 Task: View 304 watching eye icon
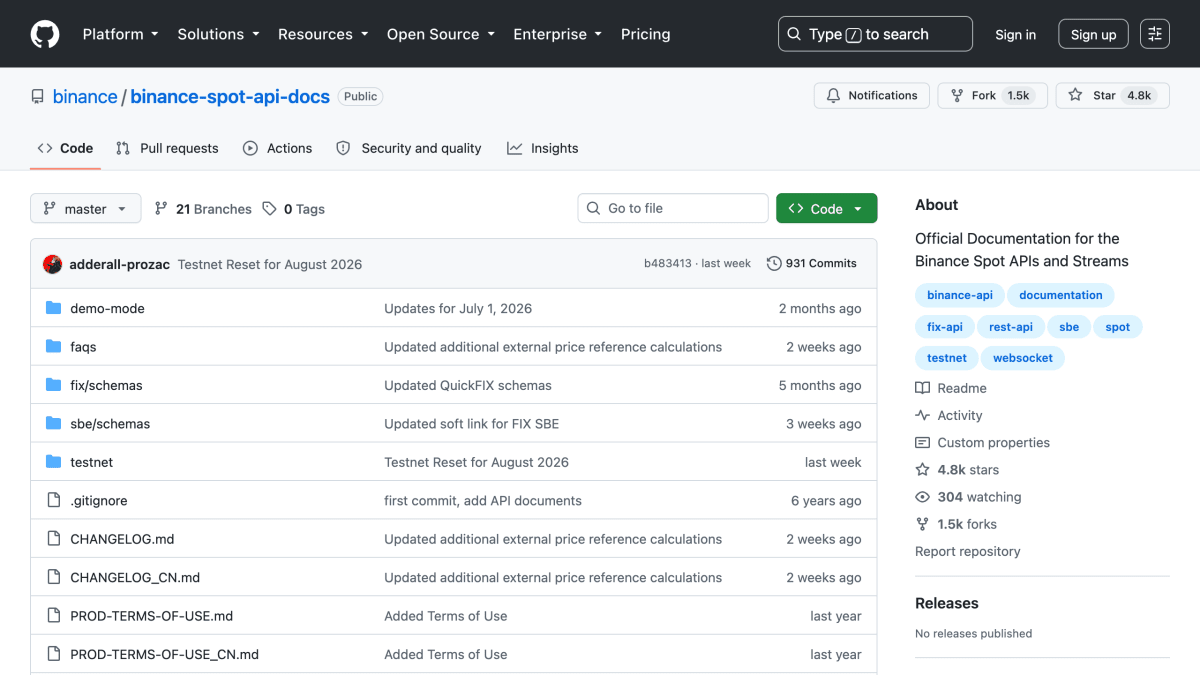point(923,497)
